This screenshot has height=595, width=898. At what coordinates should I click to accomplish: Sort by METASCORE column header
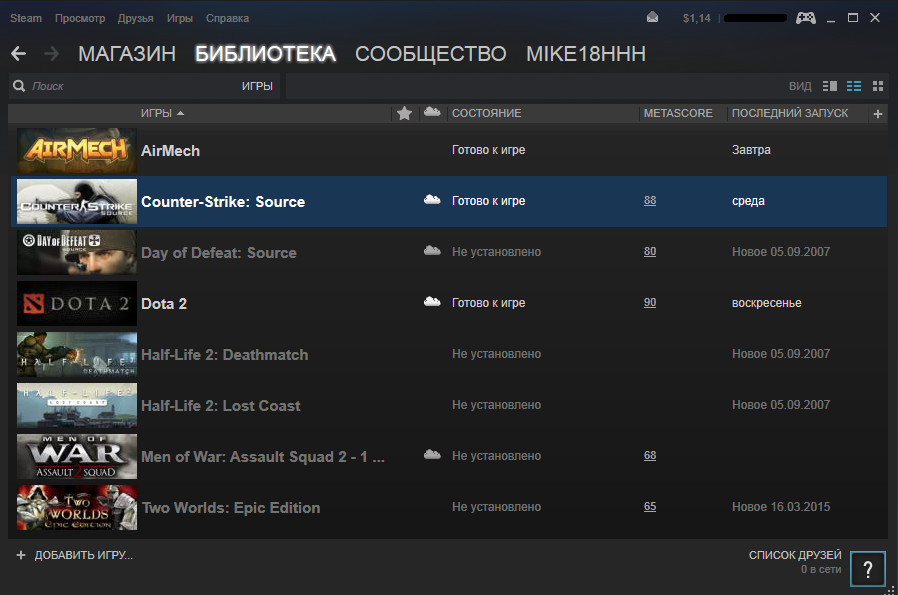[678, 113]
